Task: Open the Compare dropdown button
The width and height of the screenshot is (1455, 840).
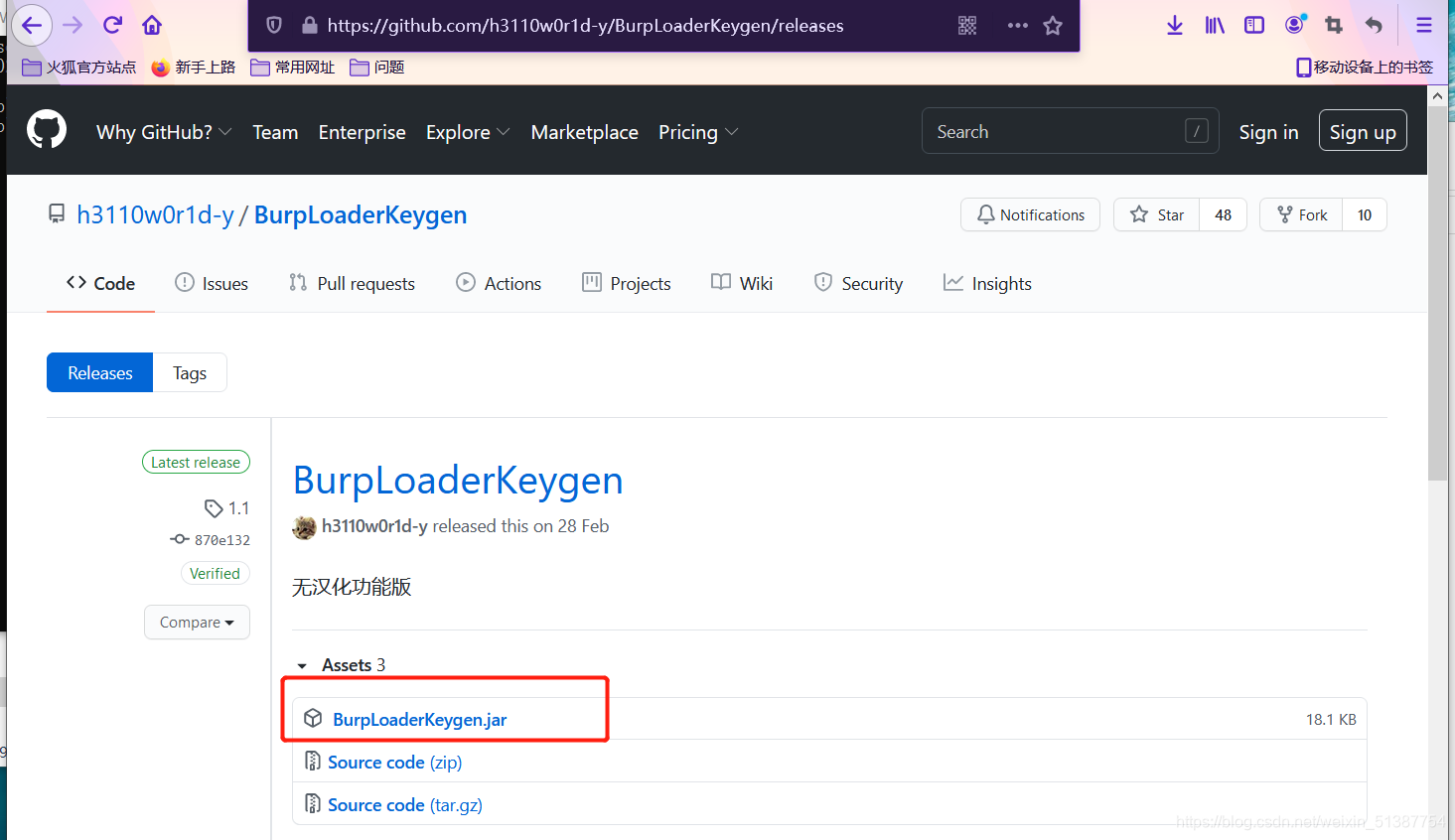Action: click(197, 623)
